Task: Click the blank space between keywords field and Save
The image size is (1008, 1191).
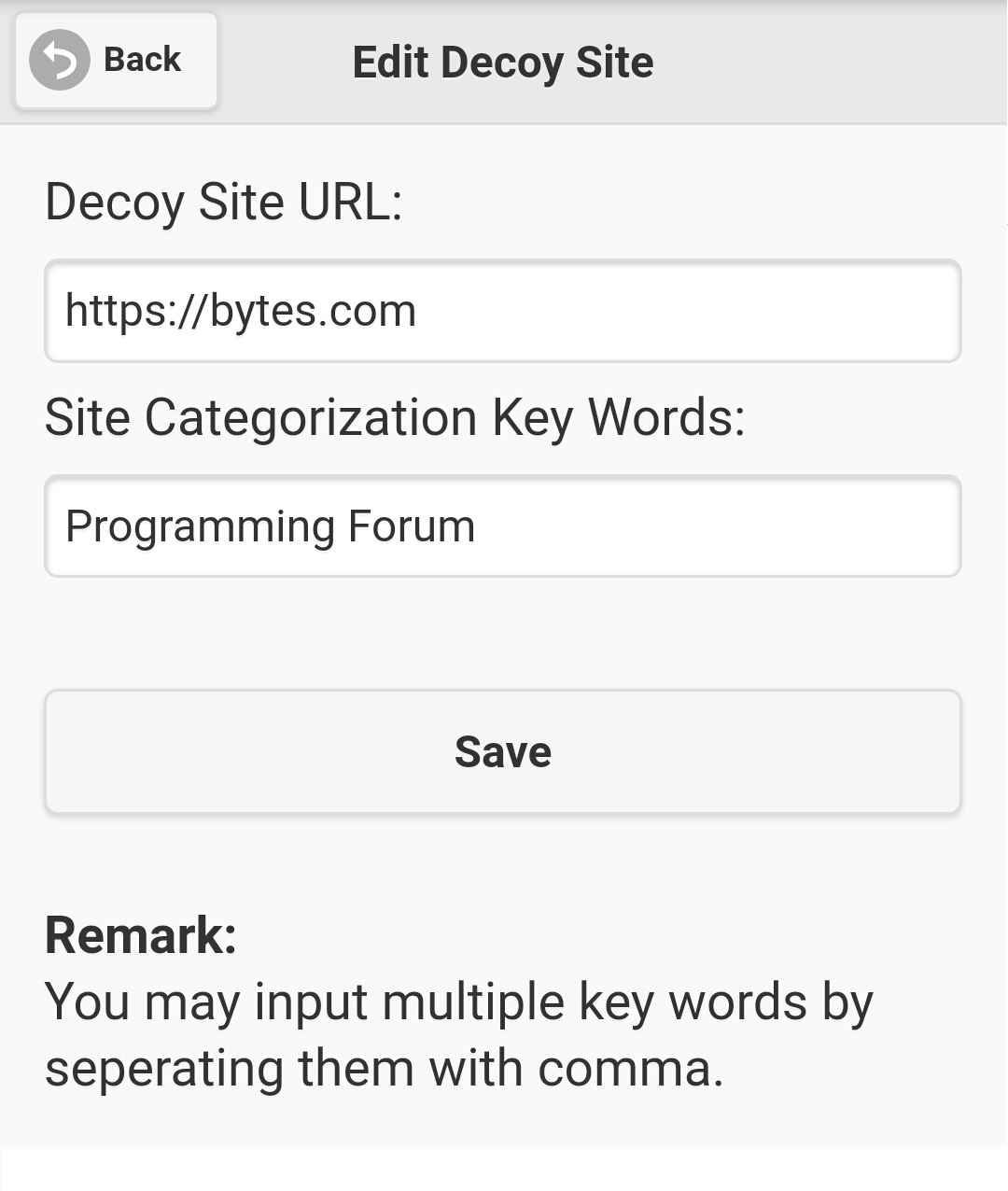Action: (x=503, y=633)
